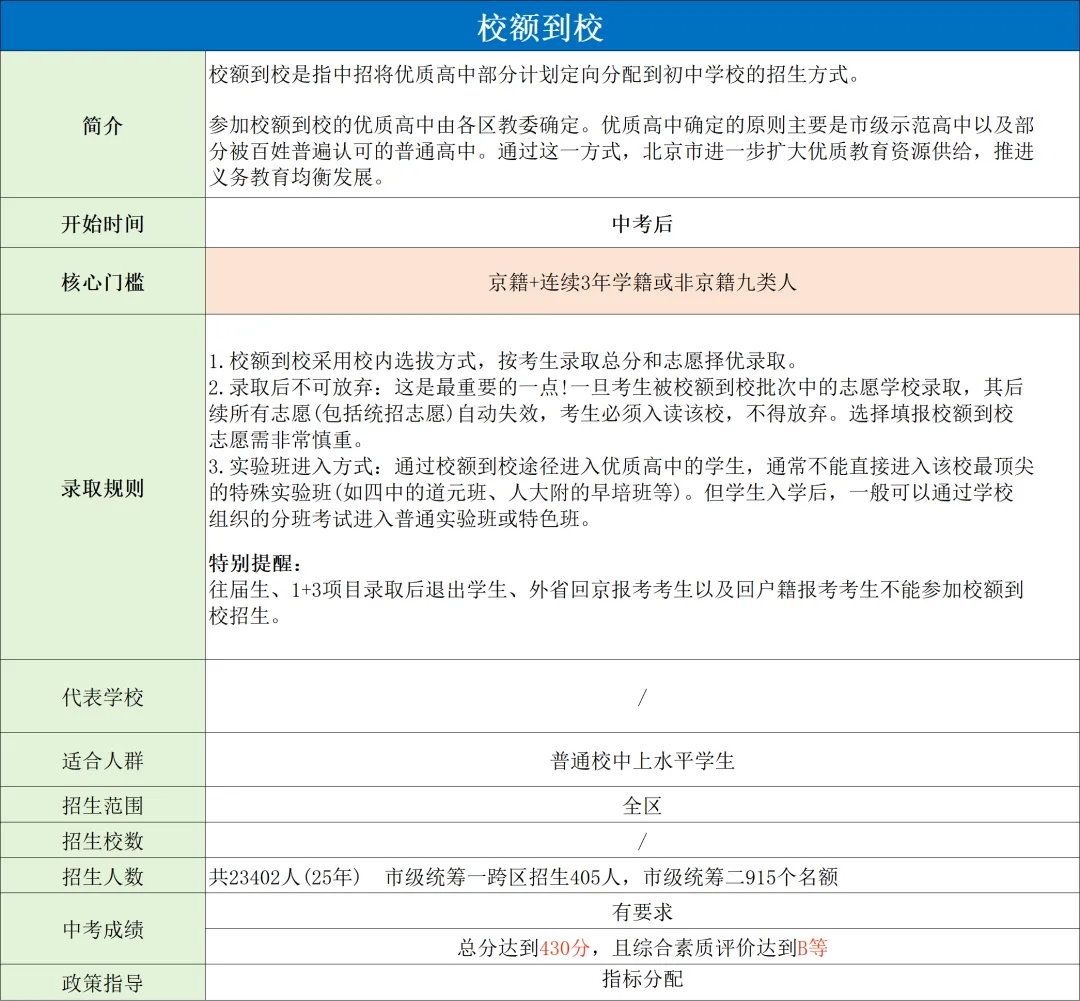Click the 代表学校 row label
1080x1001 pixels.
coord(103,698)
